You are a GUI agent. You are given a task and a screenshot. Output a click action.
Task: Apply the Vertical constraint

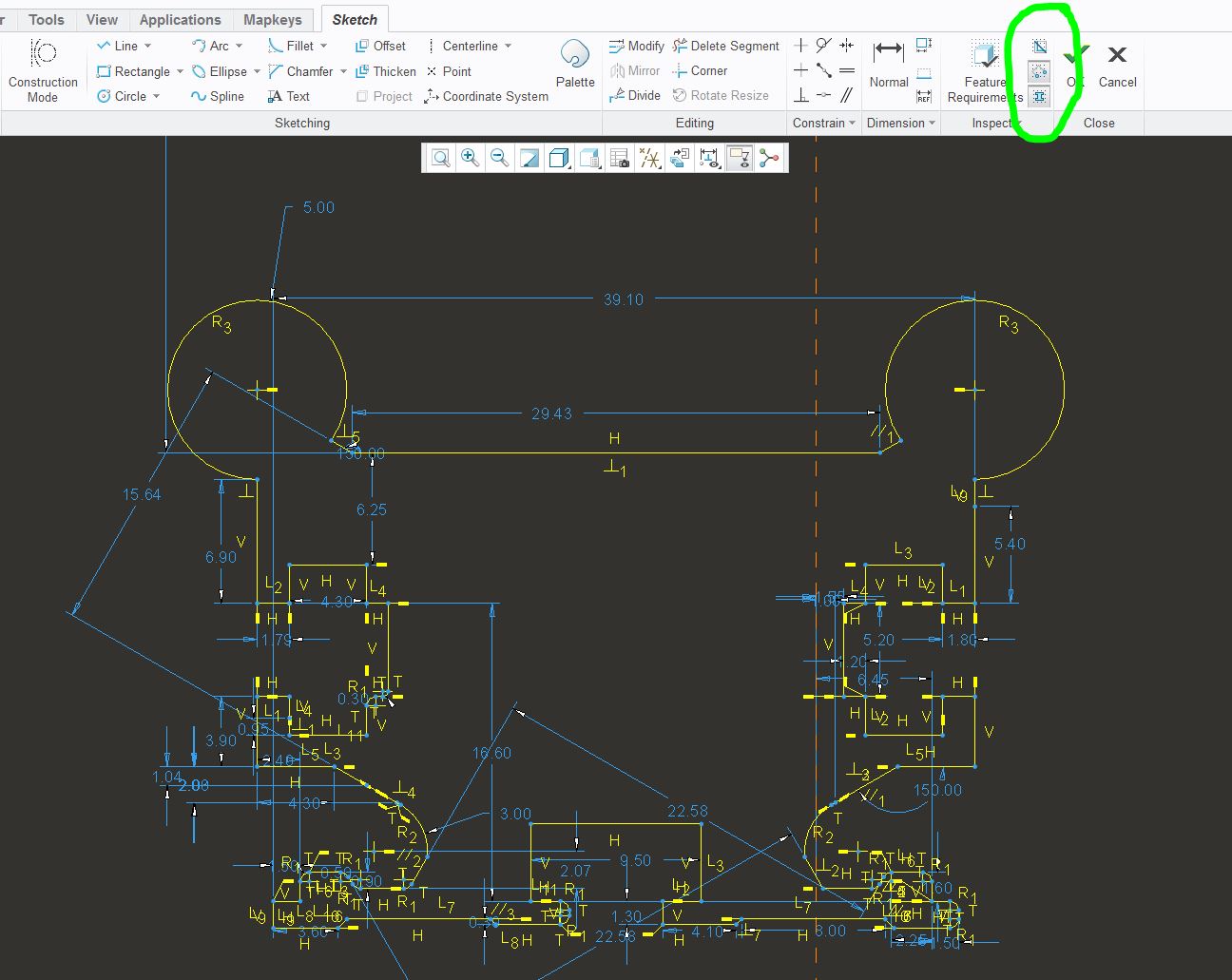click(x=801, y=46)
